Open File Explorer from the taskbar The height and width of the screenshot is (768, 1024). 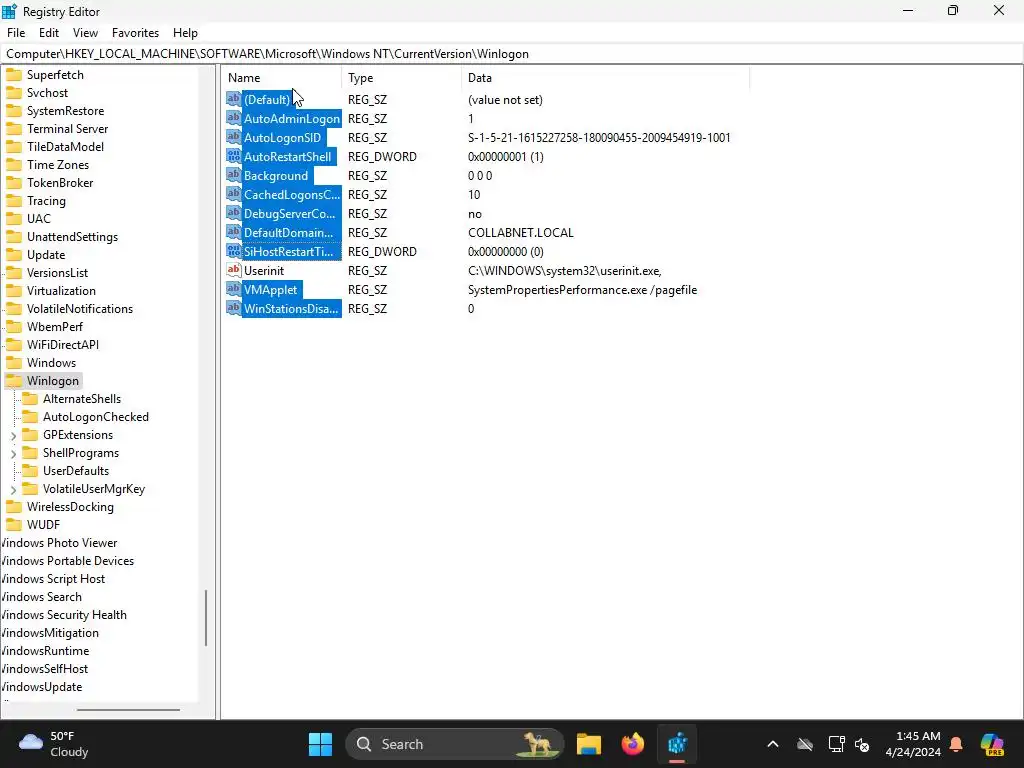[588, 744]
